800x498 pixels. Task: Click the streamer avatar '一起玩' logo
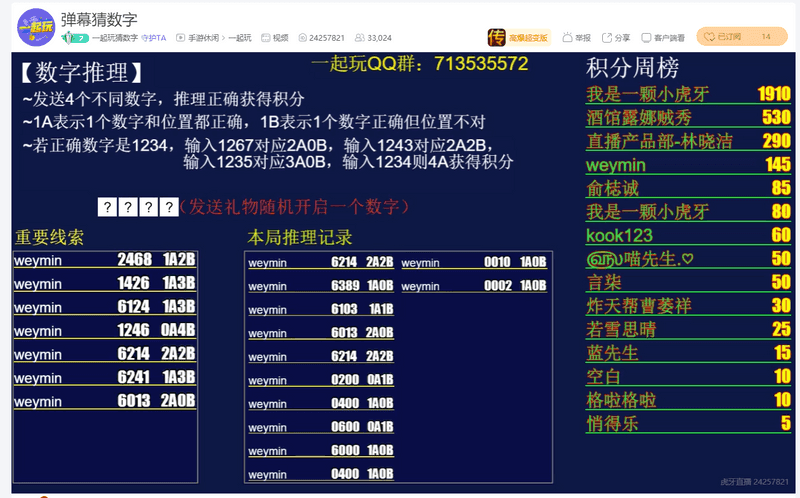(36, 26)
